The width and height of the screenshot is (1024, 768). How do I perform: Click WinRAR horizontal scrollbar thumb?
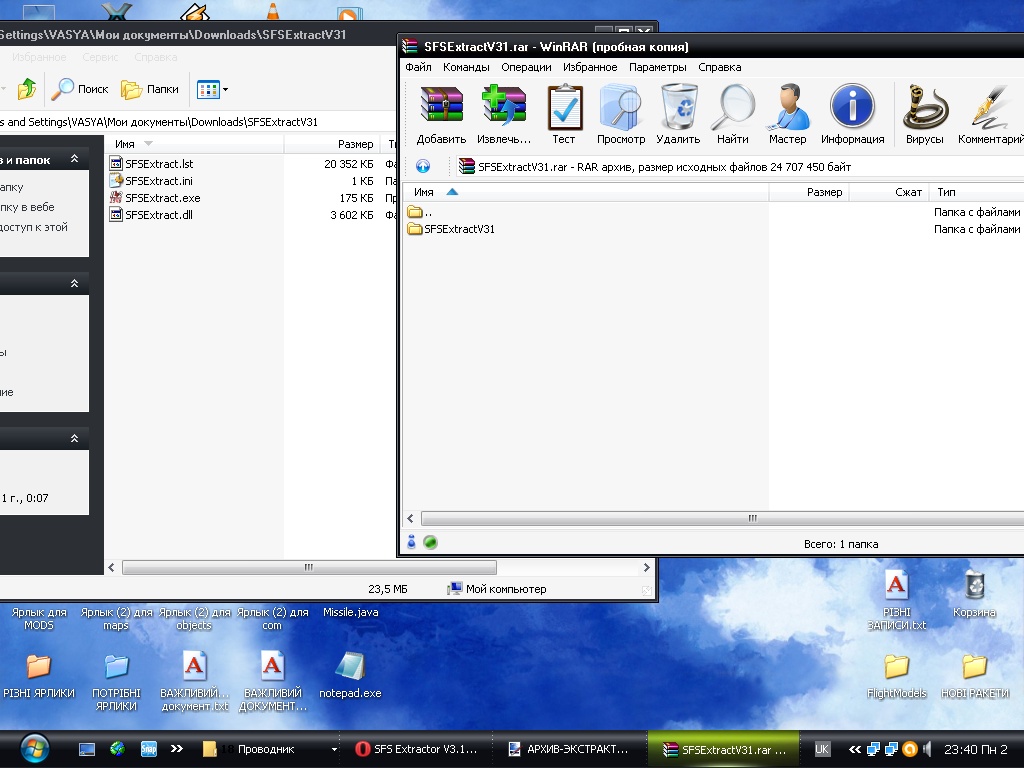coord(722,519)
